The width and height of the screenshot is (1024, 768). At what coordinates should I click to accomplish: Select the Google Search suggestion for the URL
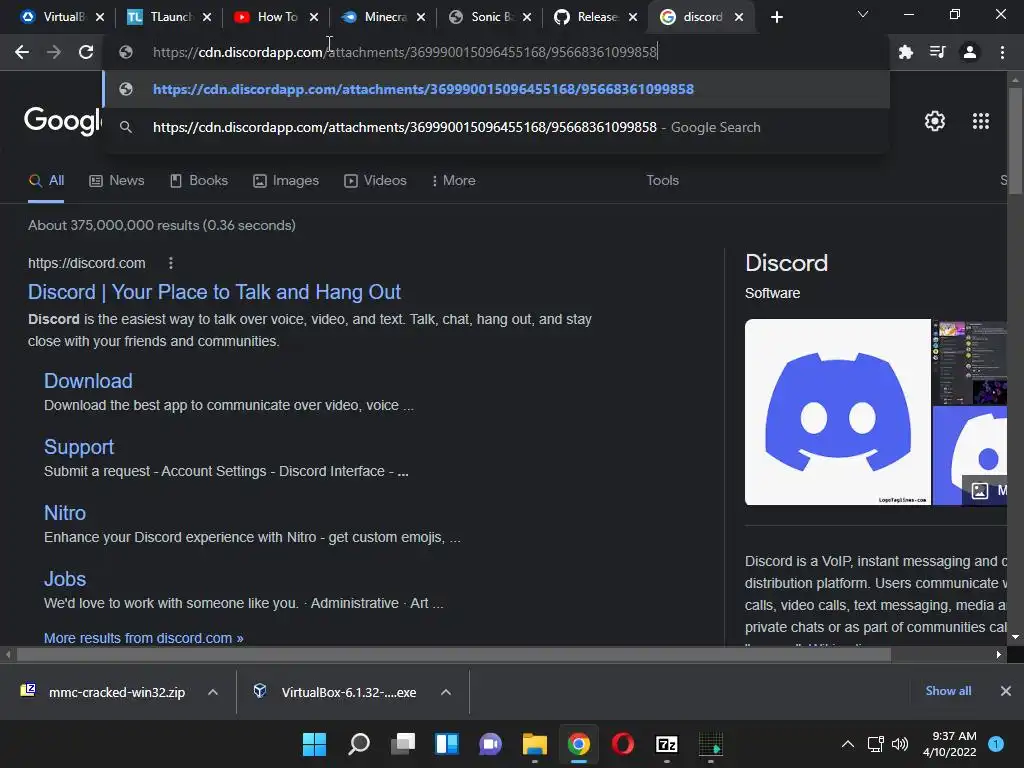coord(496,127)
